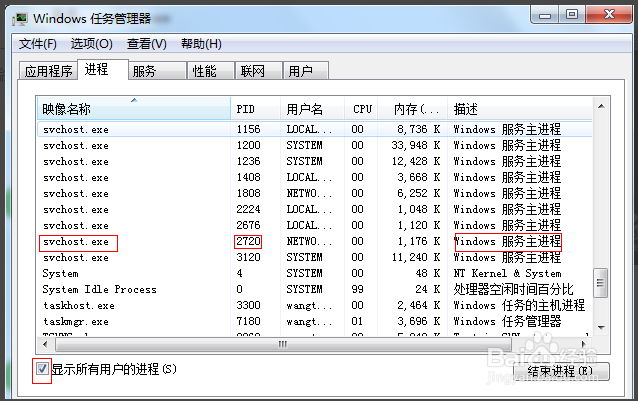Click the 结束进程 button
Viewport: 638px width, 401px height.
(x=562, y=371)
